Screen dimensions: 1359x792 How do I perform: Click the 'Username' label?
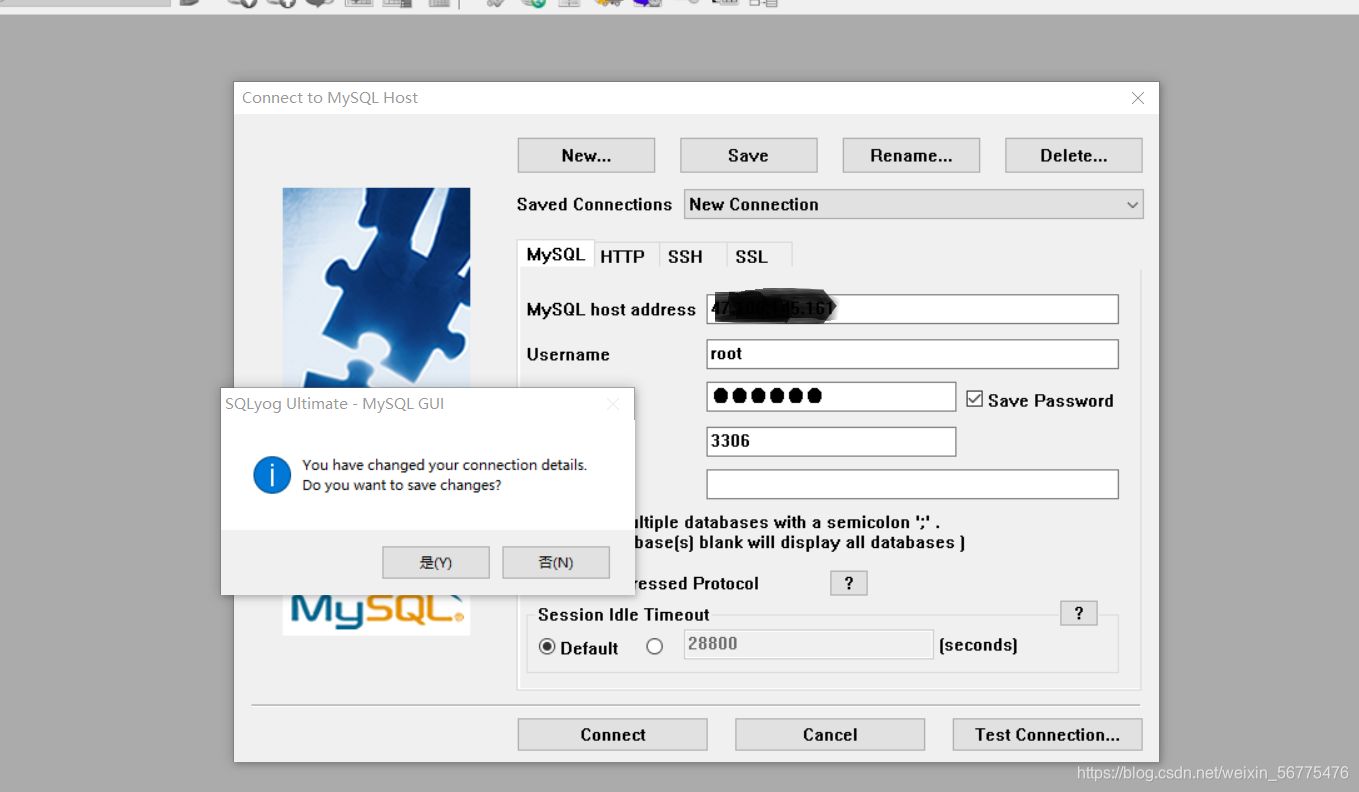click(x=568, y=355)
